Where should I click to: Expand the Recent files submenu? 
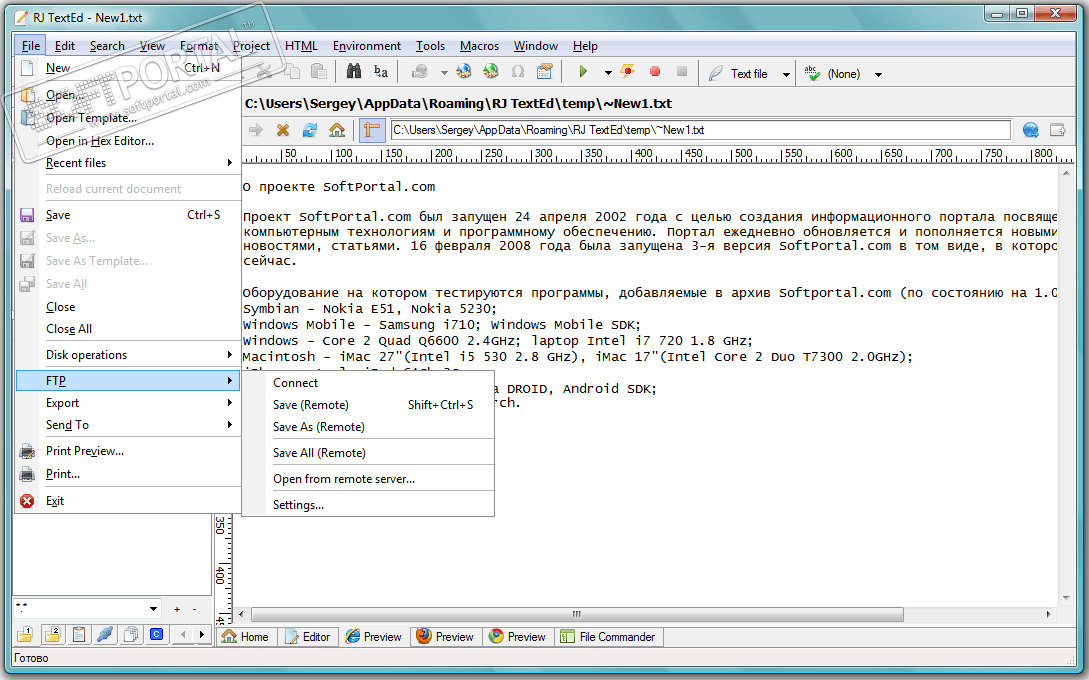(x=129, y=163)
